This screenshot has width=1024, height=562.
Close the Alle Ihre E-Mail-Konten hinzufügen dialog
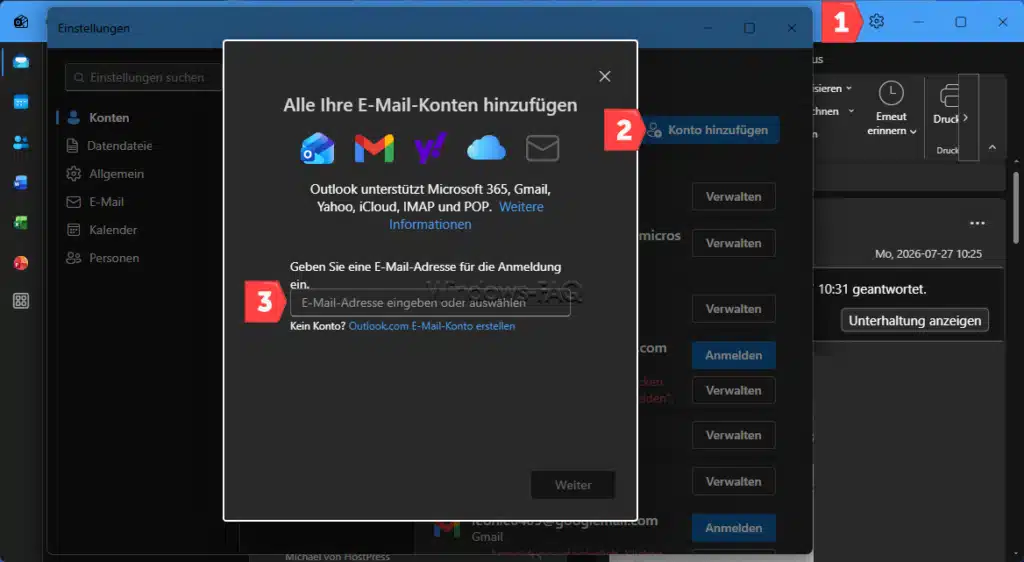coord(605,76)
